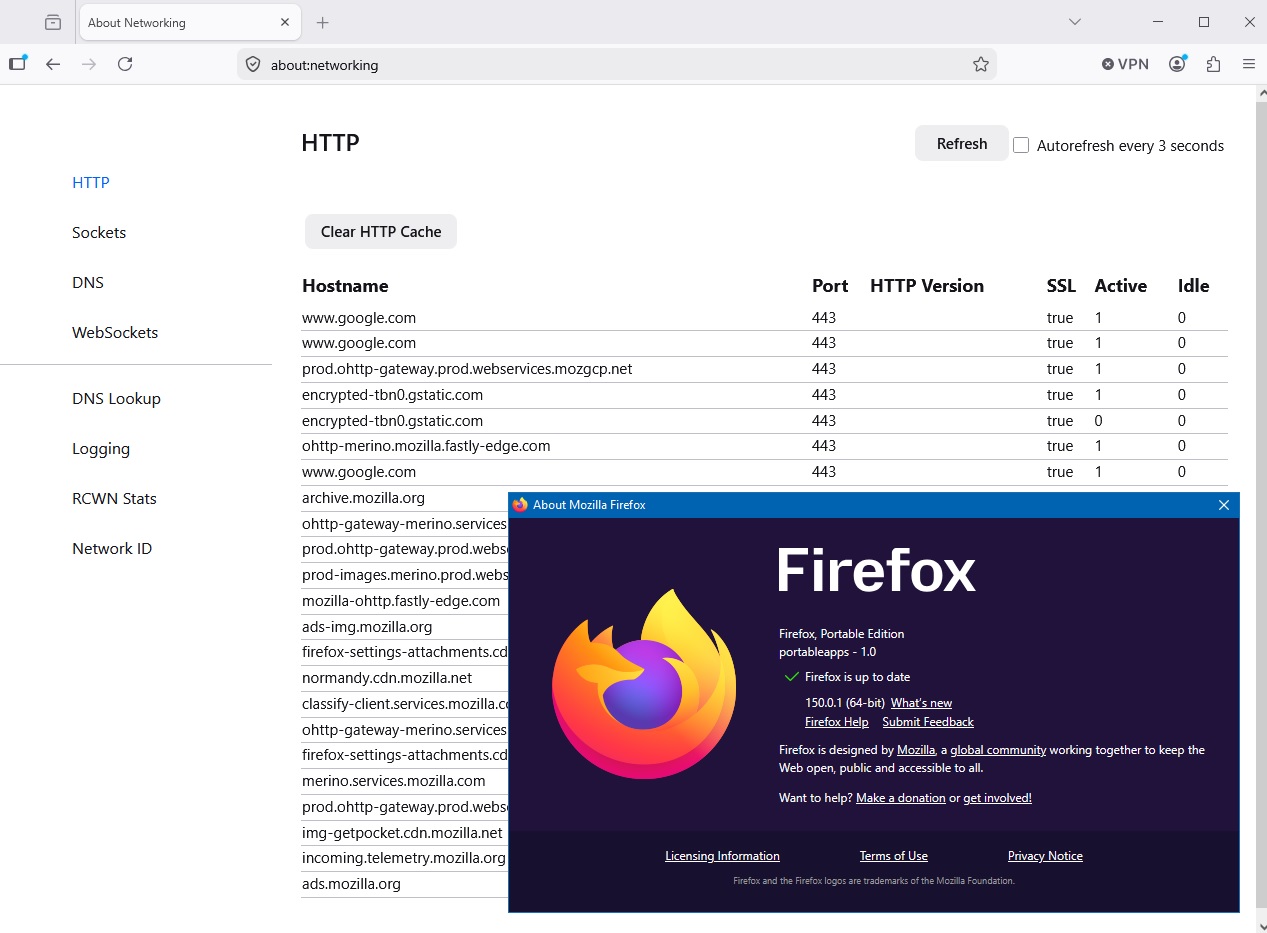
Task: Open the VPN toolbar button
Action: 1126,64
